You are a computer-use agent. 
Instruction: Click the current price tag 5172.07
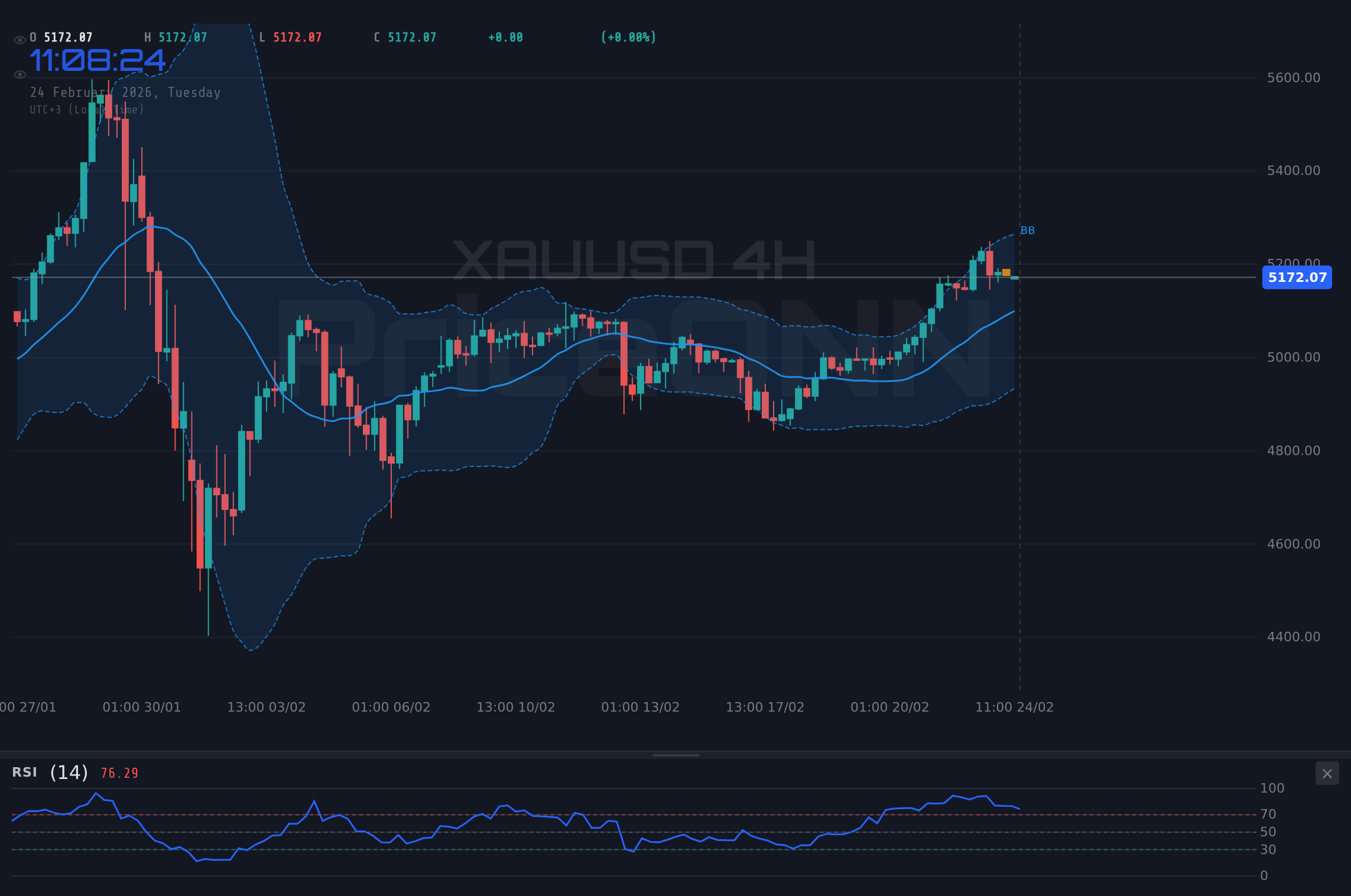(1297, 278)
